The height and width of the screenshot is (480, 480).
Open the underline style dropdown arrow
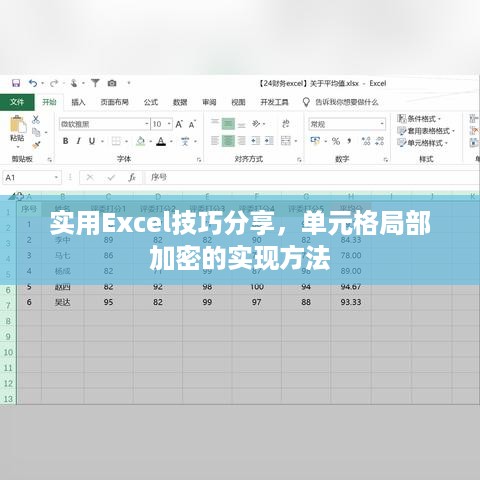(x=102, y=141)
